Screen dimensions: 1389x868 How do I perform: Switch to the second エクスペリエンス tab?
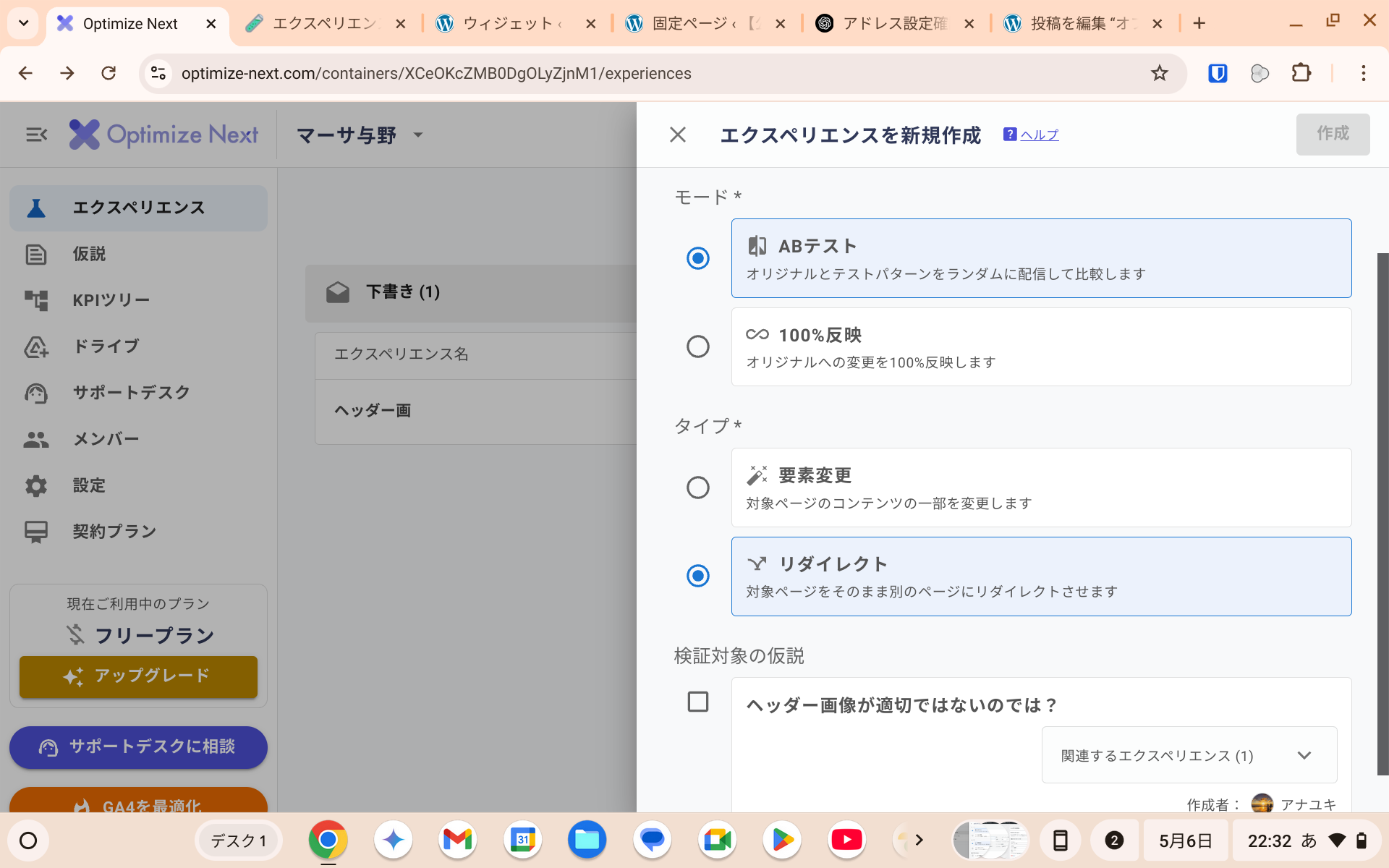[326, 24]
